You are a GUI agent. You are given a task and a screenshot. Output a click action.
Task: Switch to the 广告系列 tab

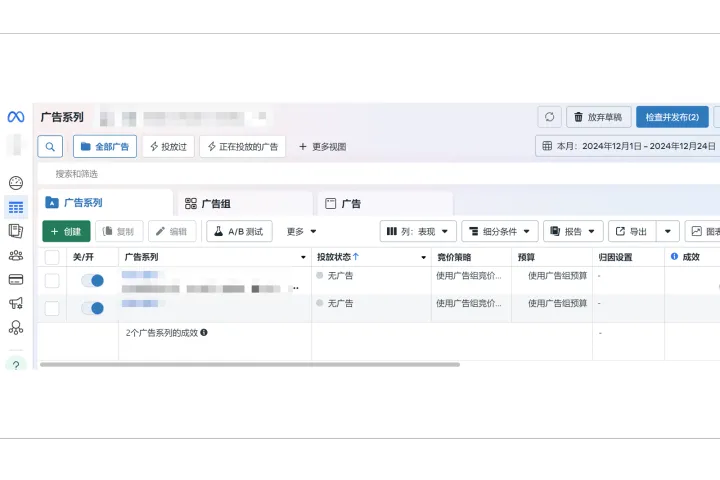click(x=106, y=203)
